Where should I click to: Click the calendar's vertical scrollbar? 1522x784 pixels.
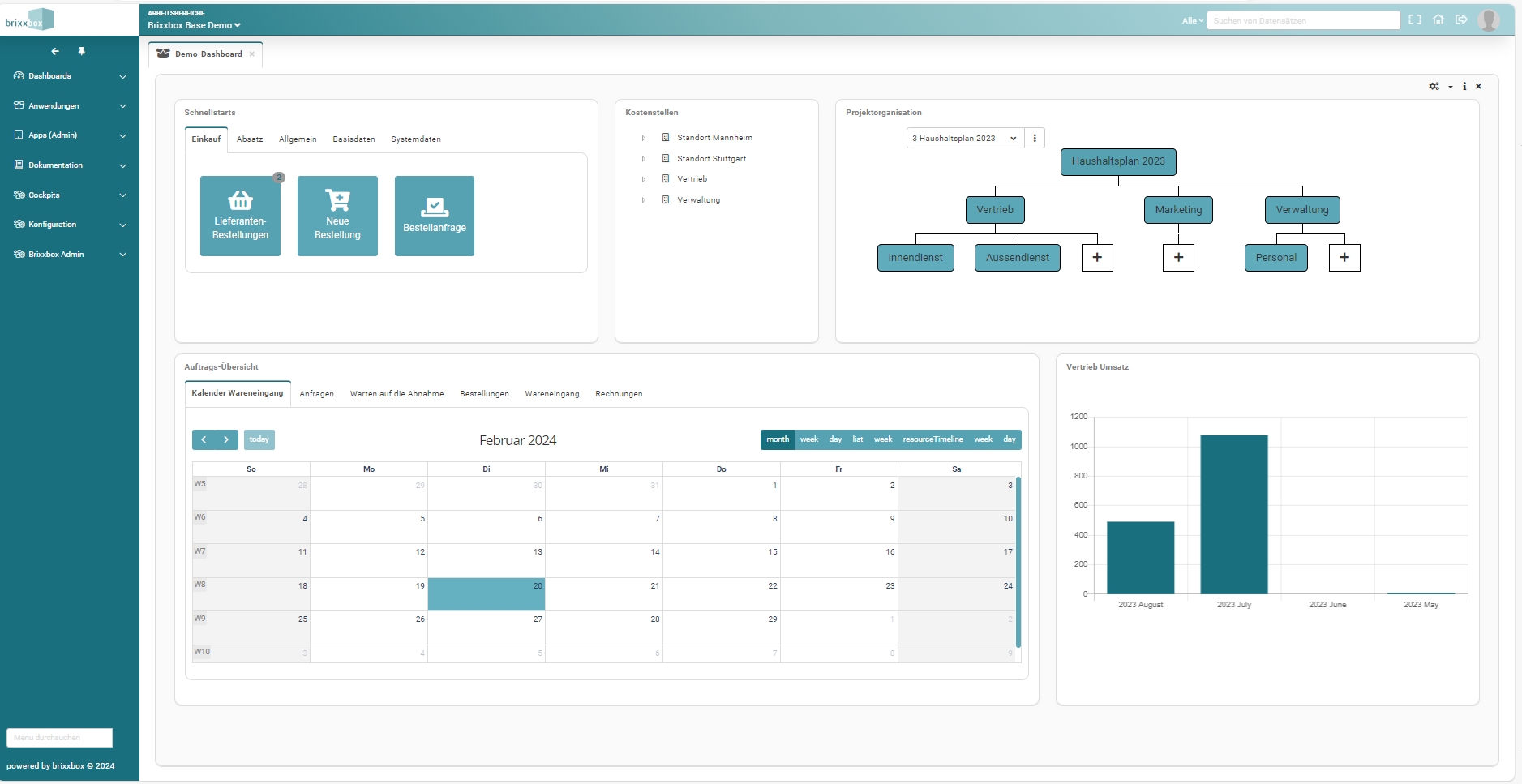point(1018,562)
